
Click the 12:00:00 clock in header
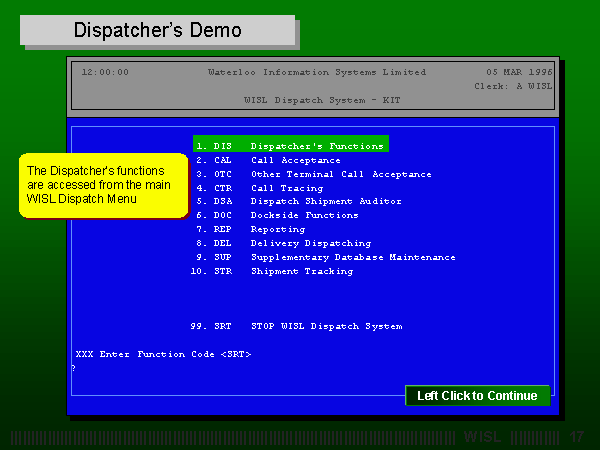pos(105,72)
